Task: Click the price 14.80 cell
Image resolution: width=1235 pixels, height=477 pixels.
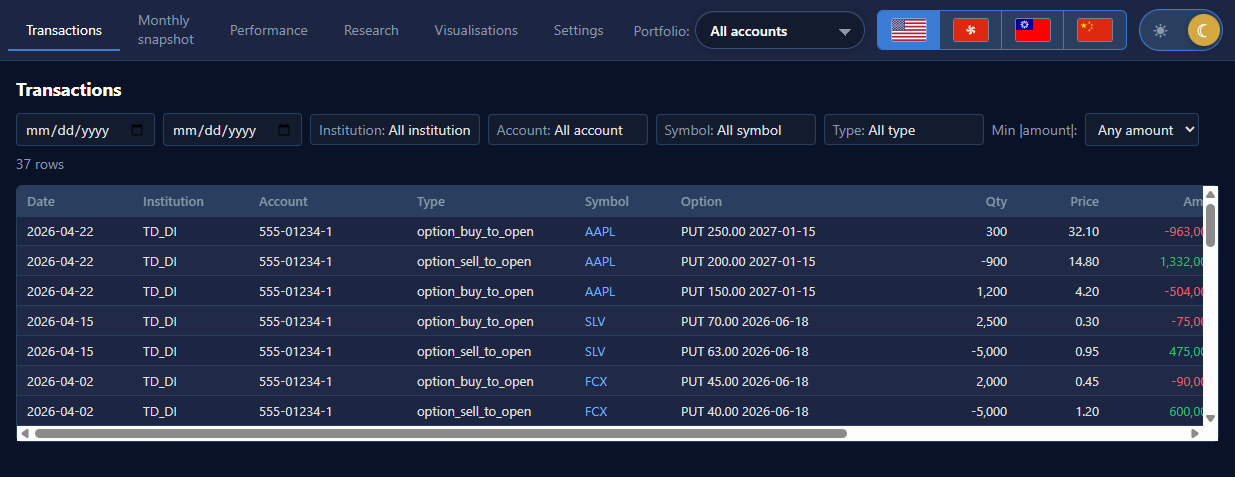Action: point(1083,261)
